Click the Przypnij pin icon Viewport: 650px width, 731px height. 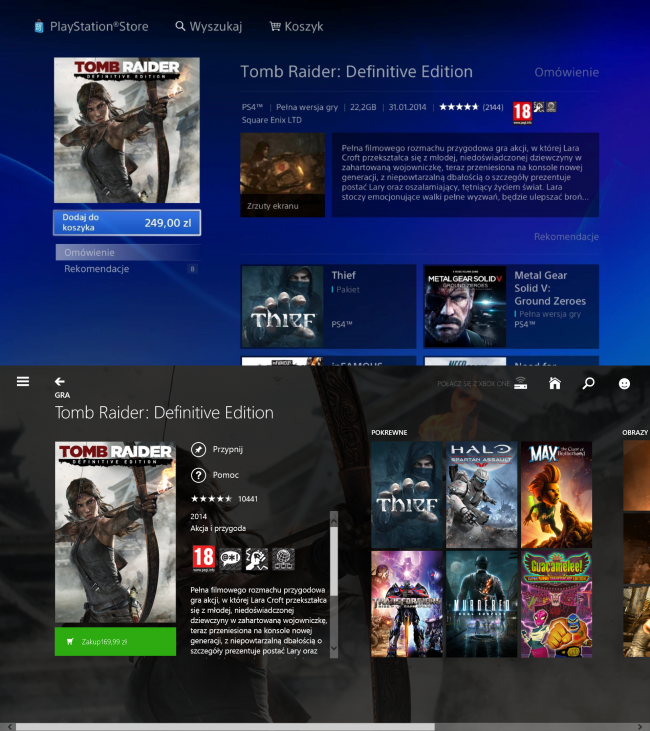pos(198,449)
